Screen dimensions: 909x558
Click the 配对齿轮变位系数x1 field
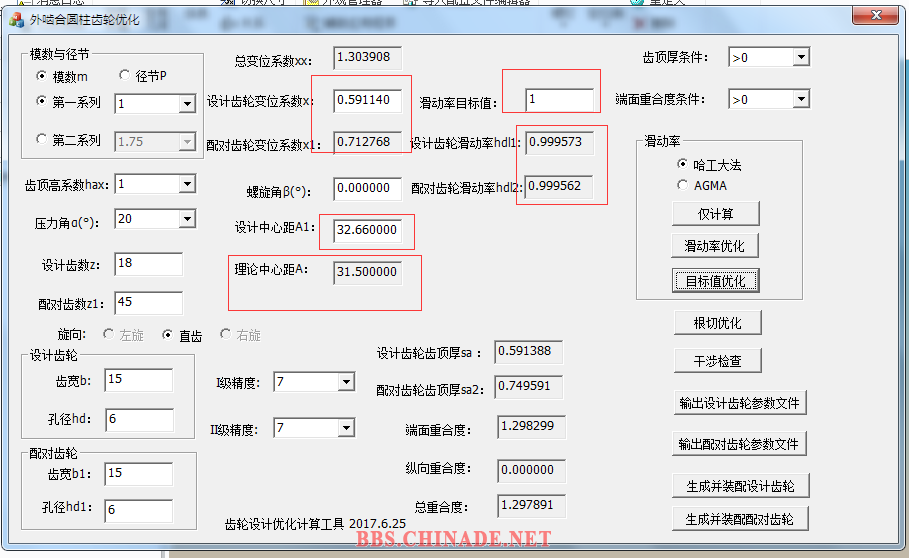pos(368,143)
